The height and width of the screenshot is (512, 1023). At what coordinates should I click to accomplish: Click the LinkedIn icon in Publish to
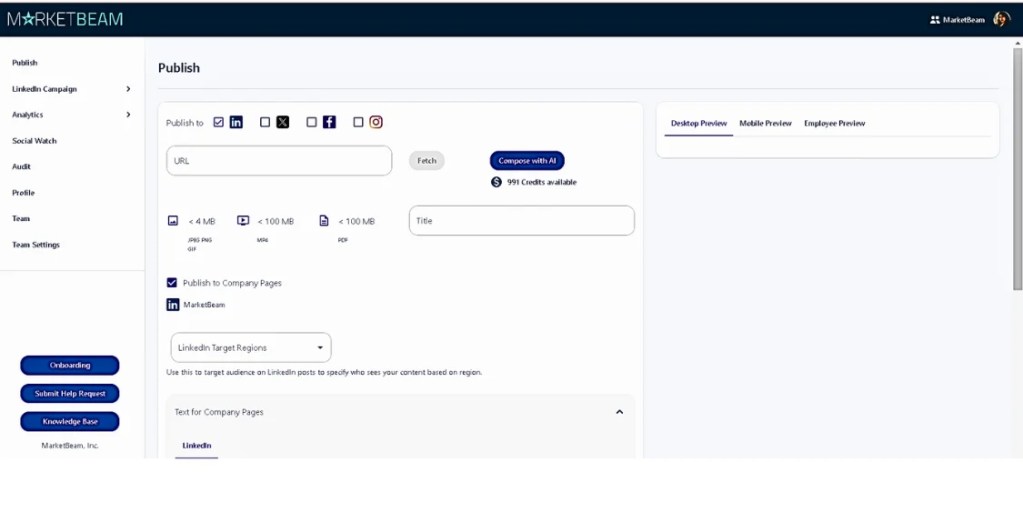pos(236,122)
